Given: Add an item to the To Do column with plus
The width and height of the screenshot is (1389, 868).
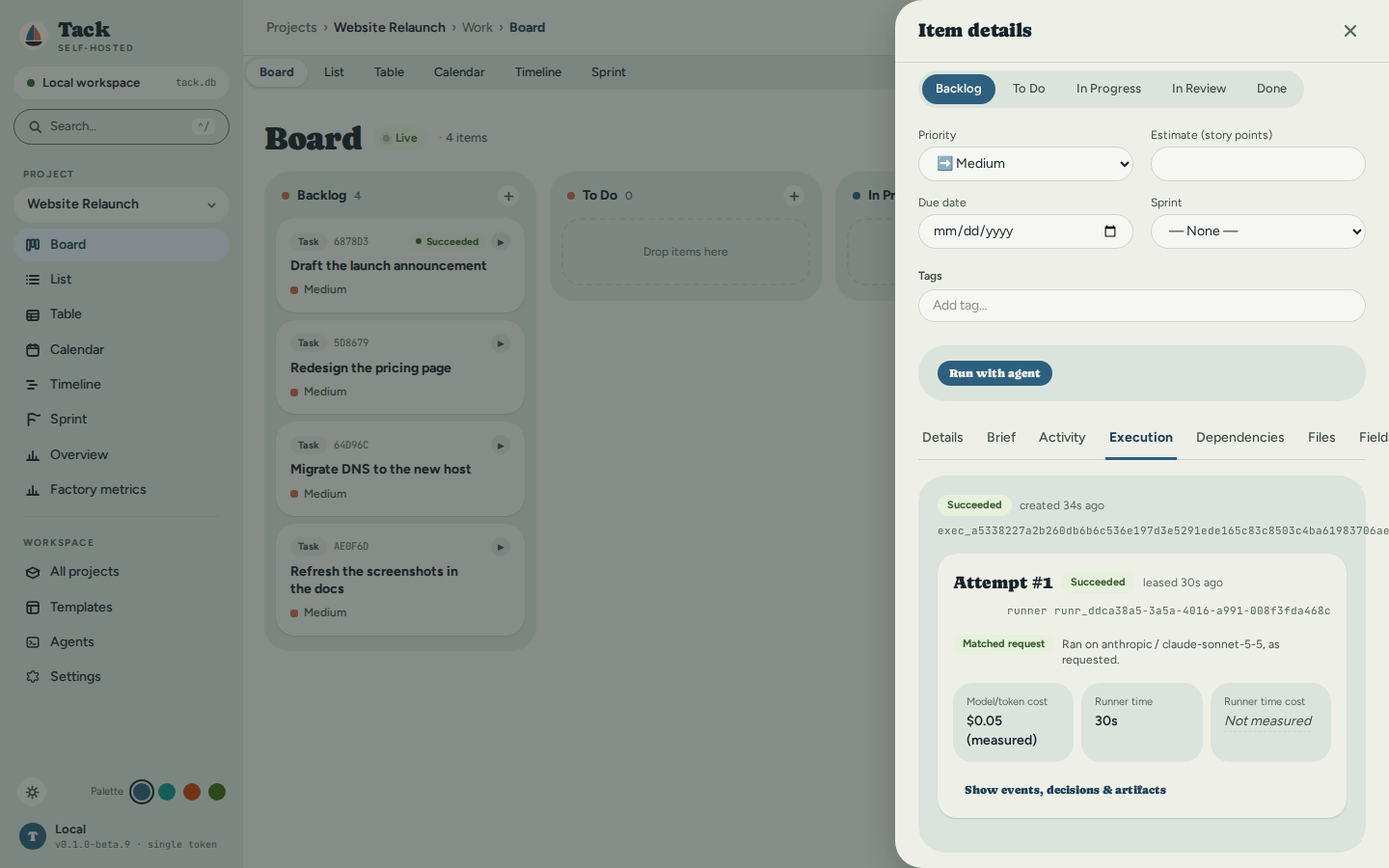Looking at the screenshot, I should click(794, 196).
